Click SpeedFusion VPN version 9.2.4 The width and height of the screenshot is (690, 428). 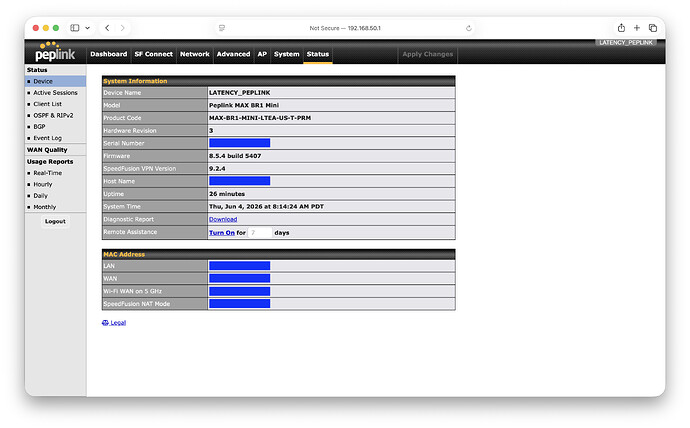tap(217, 169)
